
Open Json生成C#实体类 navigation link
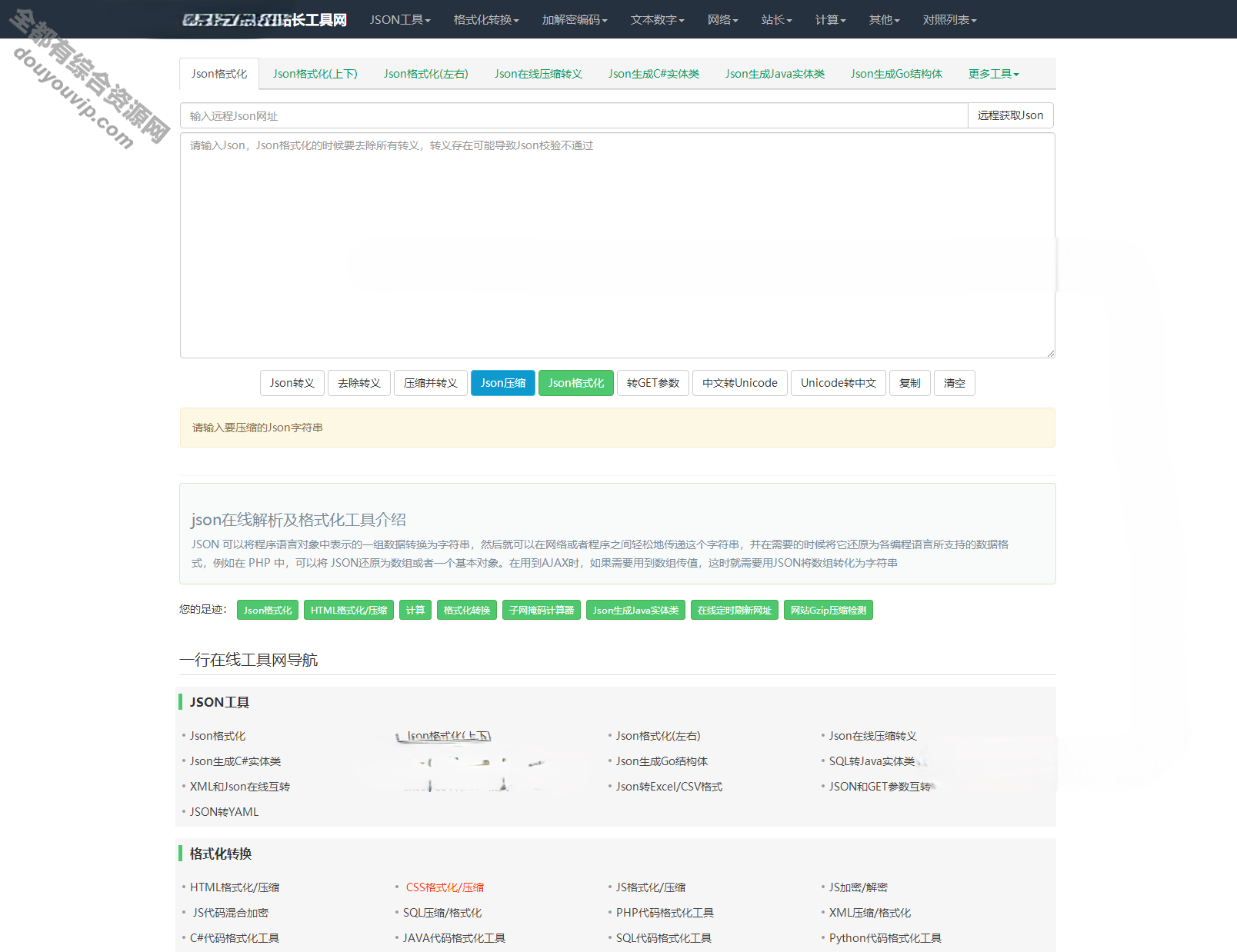coord(235,761)
